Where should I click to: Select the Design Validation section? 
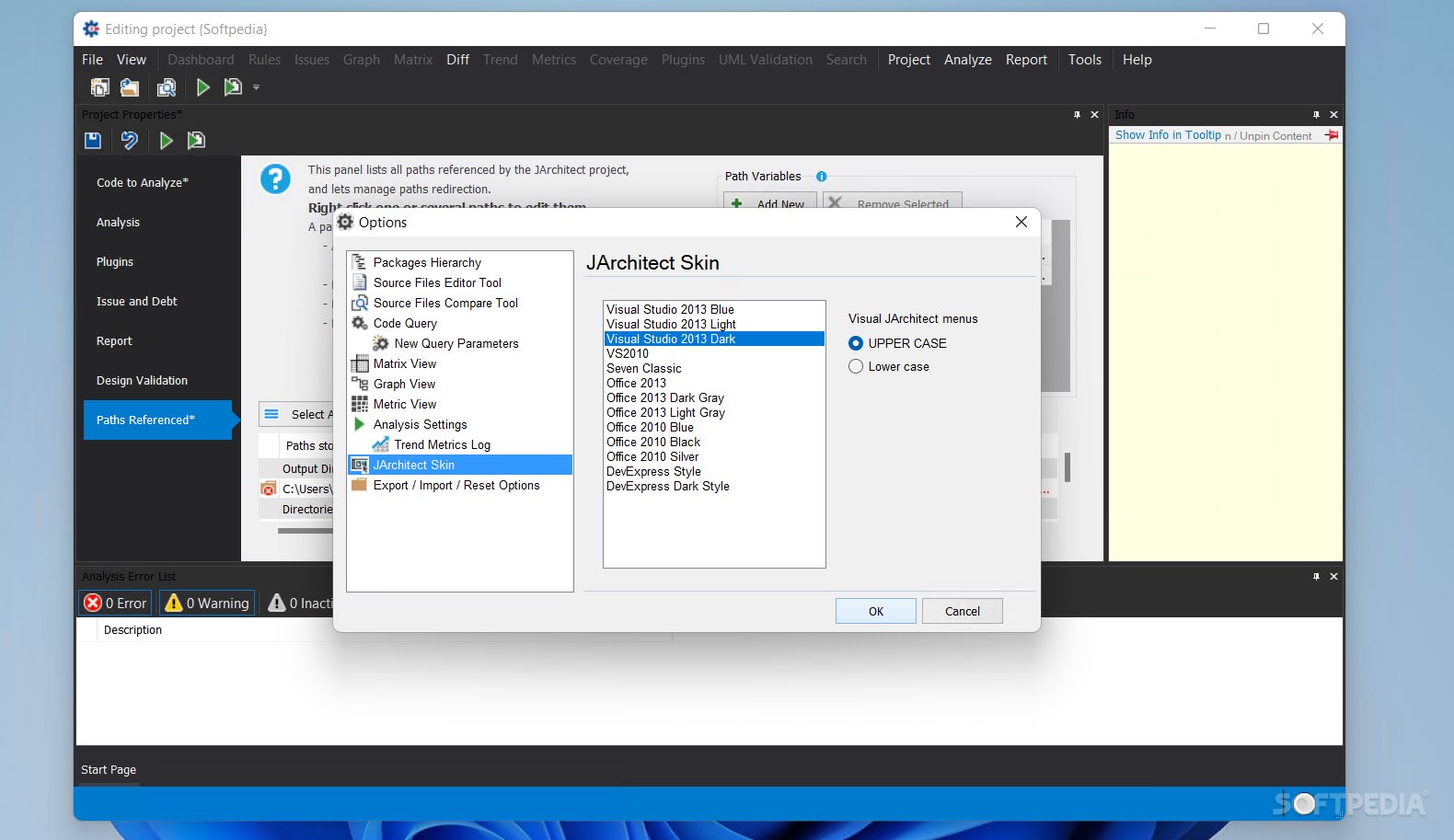point(157,380)
